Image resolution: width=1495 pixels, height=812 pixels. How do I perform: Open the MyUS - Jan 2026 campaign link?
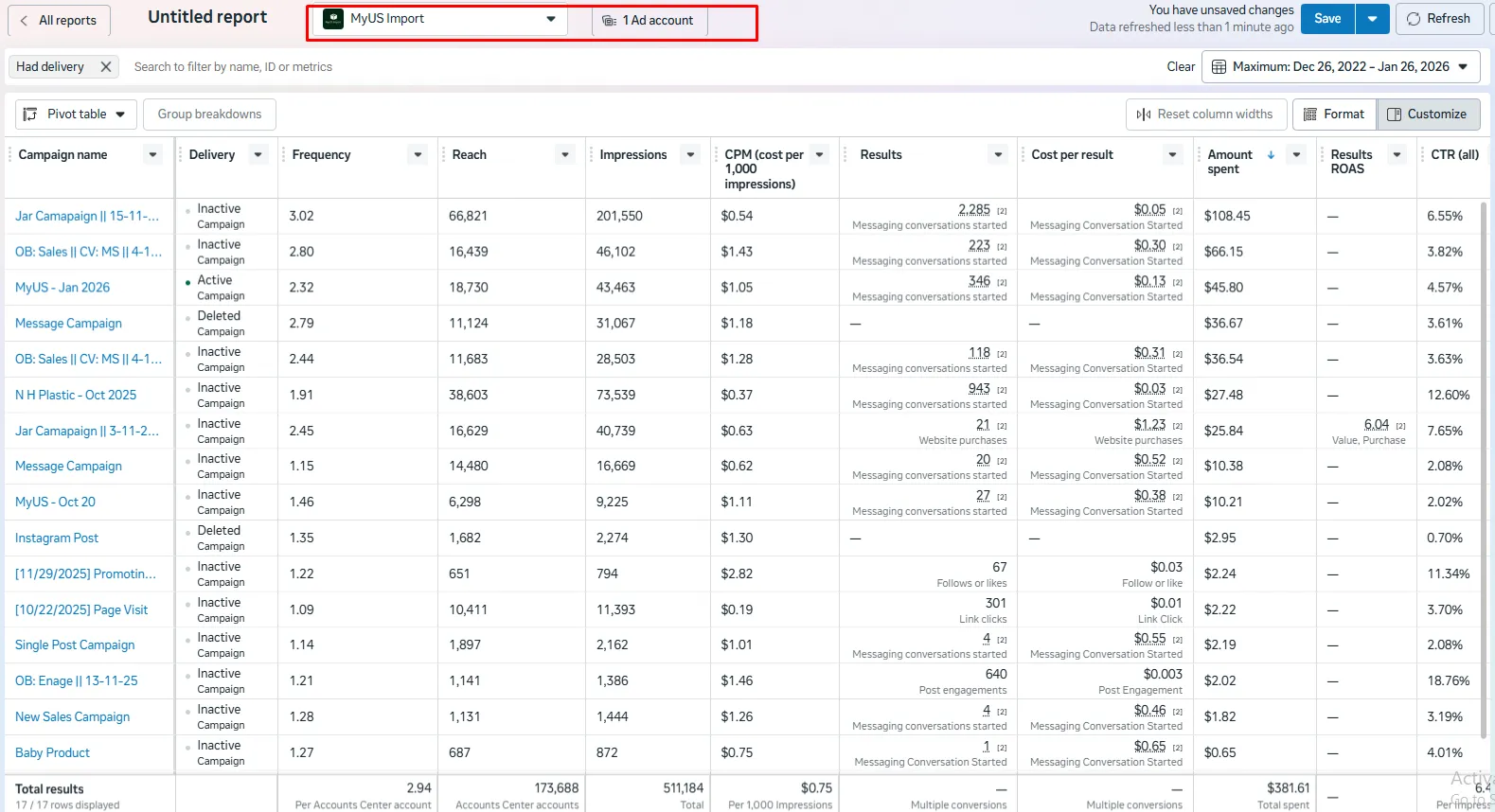click(62, 288)
